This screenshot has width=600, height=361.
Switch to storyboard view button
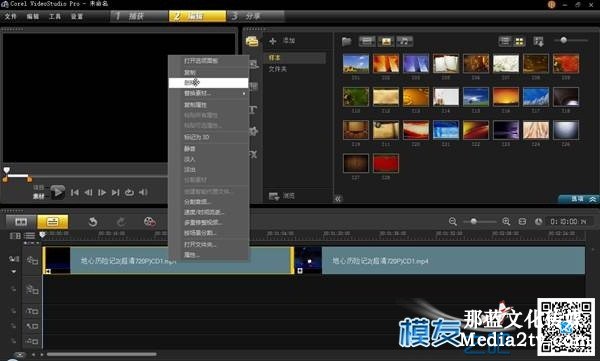(21, 221)
